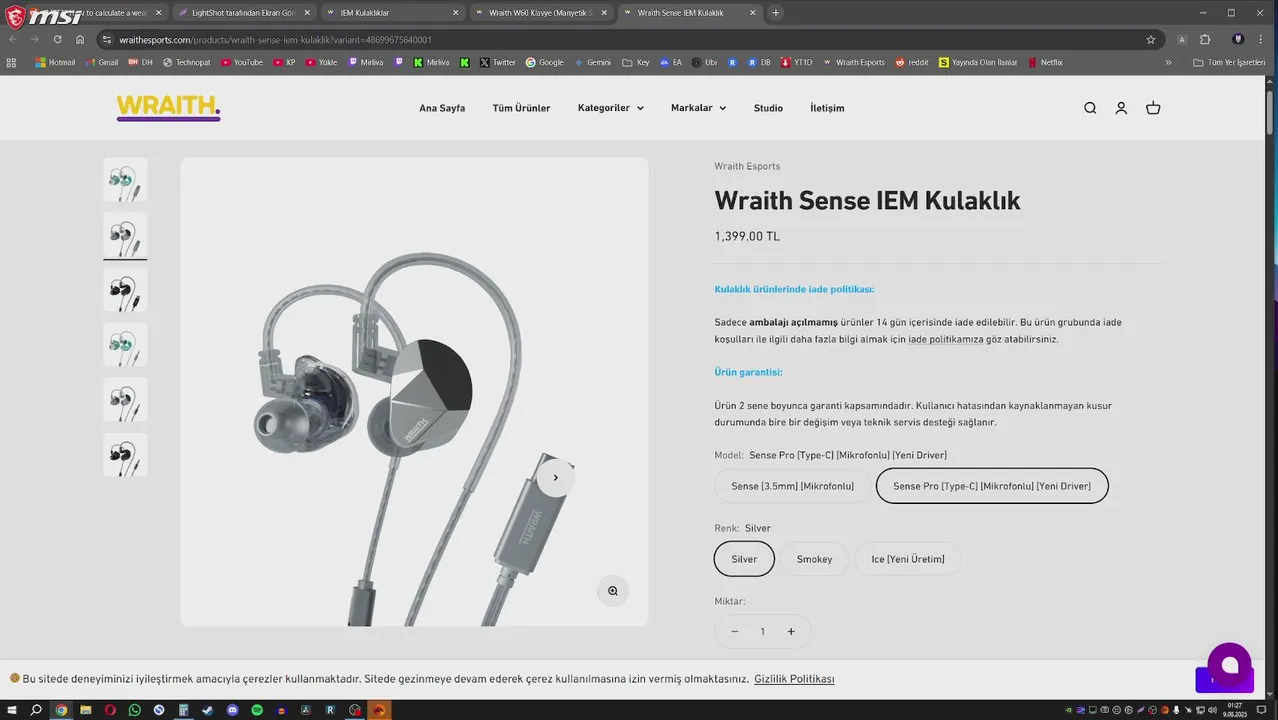Switch to Wraith W60 Klavye tab
Viewport: 1278px width, 720px height.
[540, 13]
